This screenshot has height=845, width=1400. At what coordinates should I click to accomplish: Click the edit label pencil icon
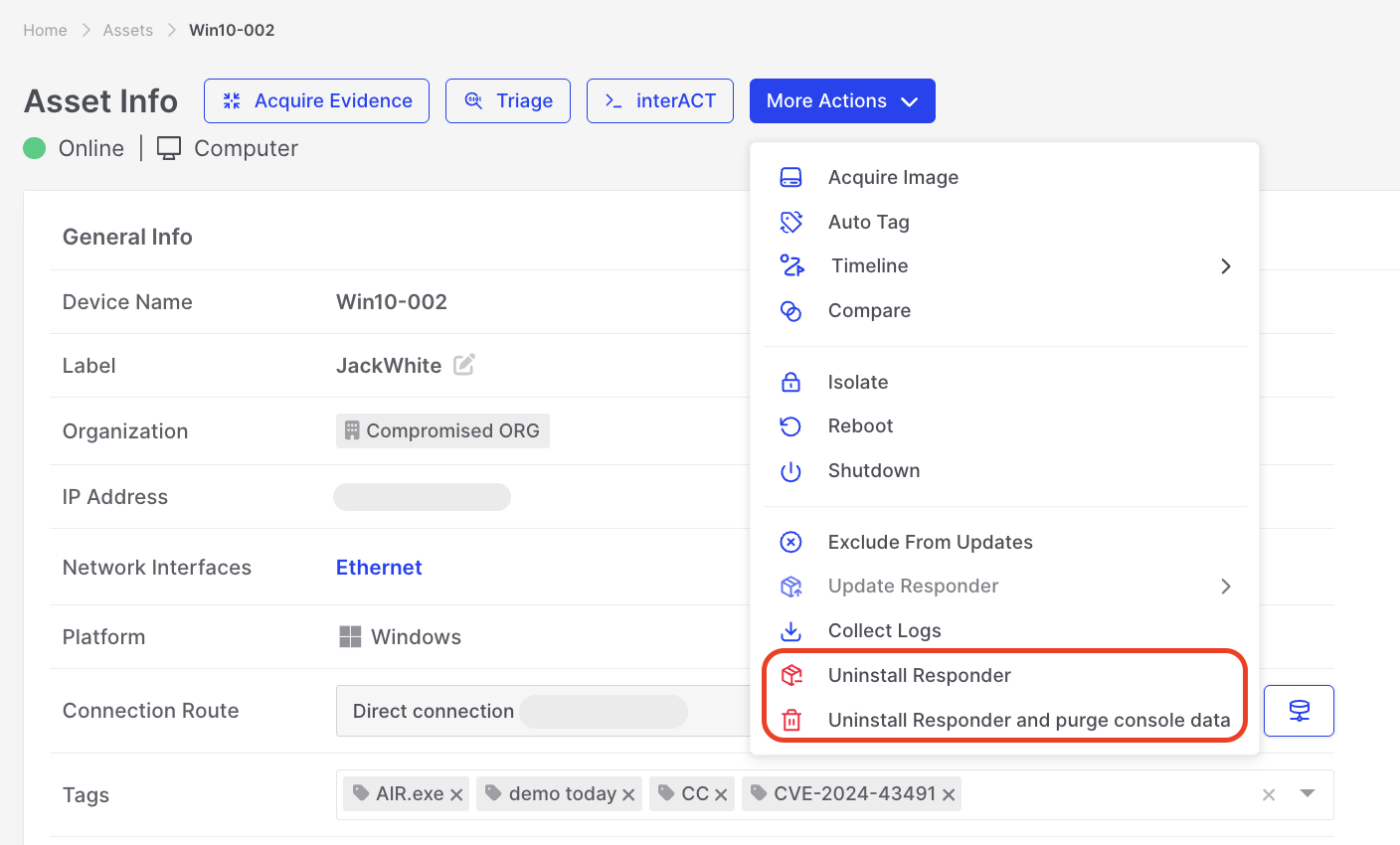(464, 365)
